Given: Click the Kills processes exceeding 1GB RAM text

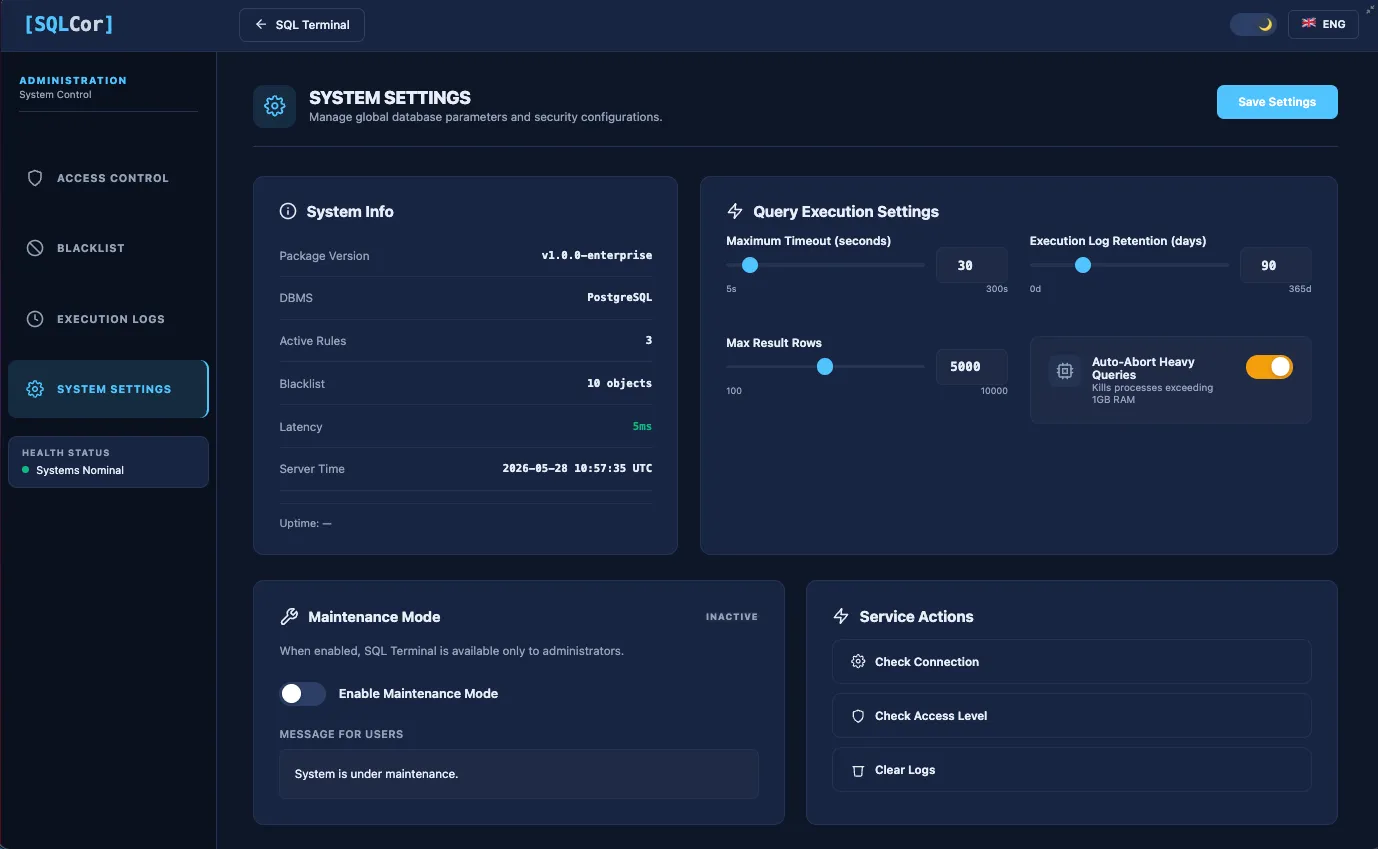Looking at the screenshot, I should (x=1152, y=393).
